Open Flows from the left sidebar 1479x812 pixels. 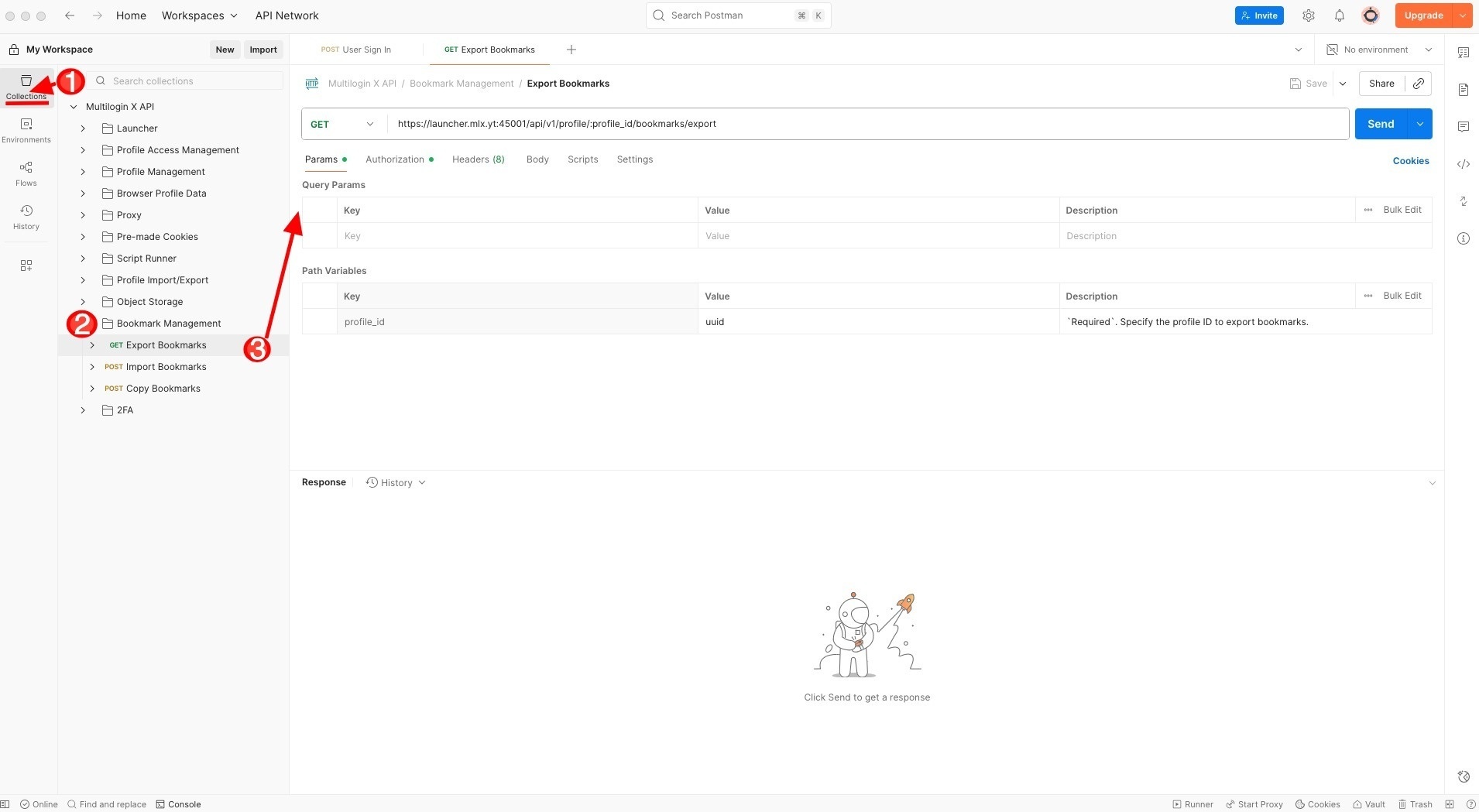pyautogui.click(x=26, y=173)
